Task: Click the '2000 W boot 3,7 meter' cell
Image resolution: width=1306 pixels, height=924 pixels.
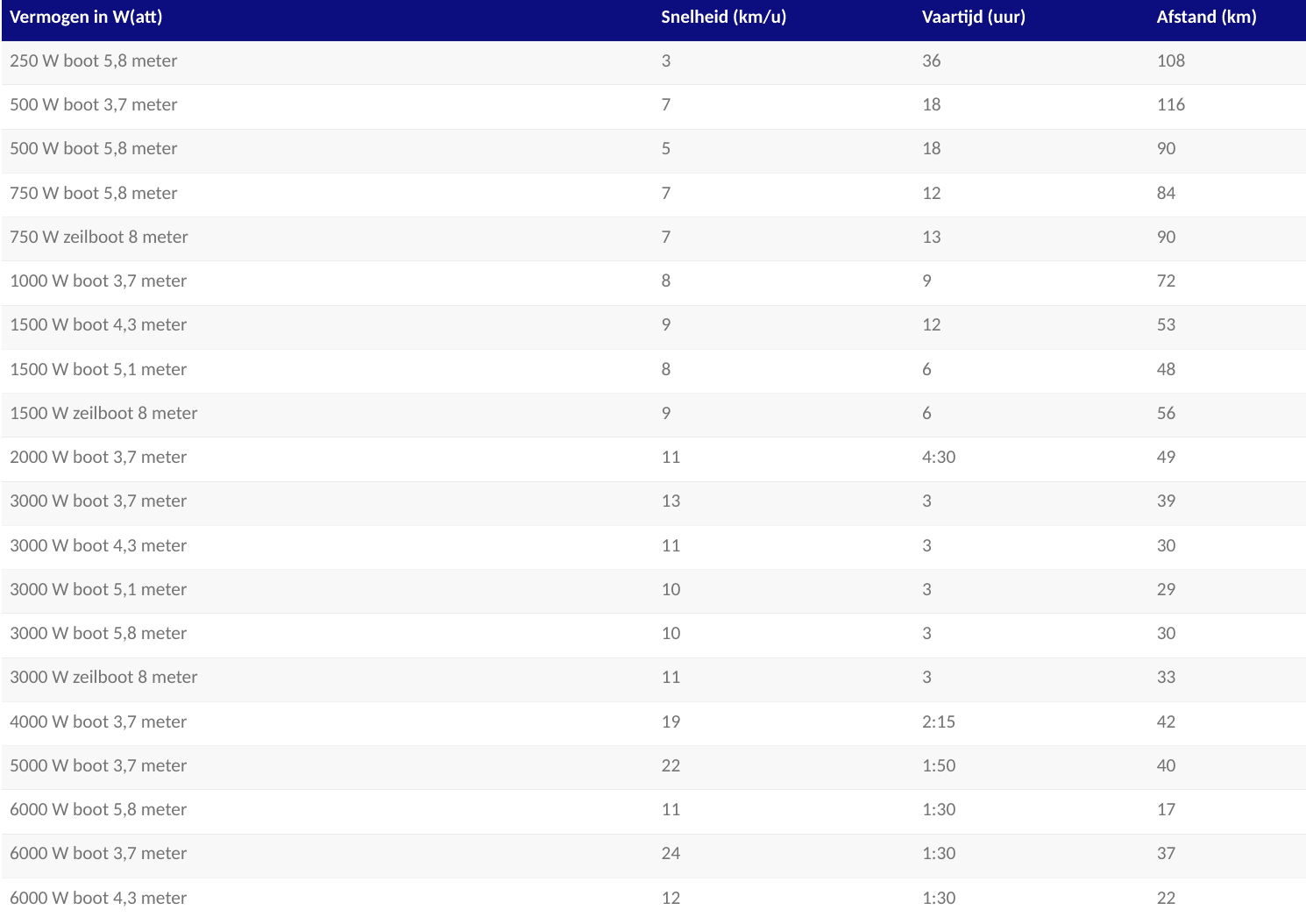Action: point(98,458)
